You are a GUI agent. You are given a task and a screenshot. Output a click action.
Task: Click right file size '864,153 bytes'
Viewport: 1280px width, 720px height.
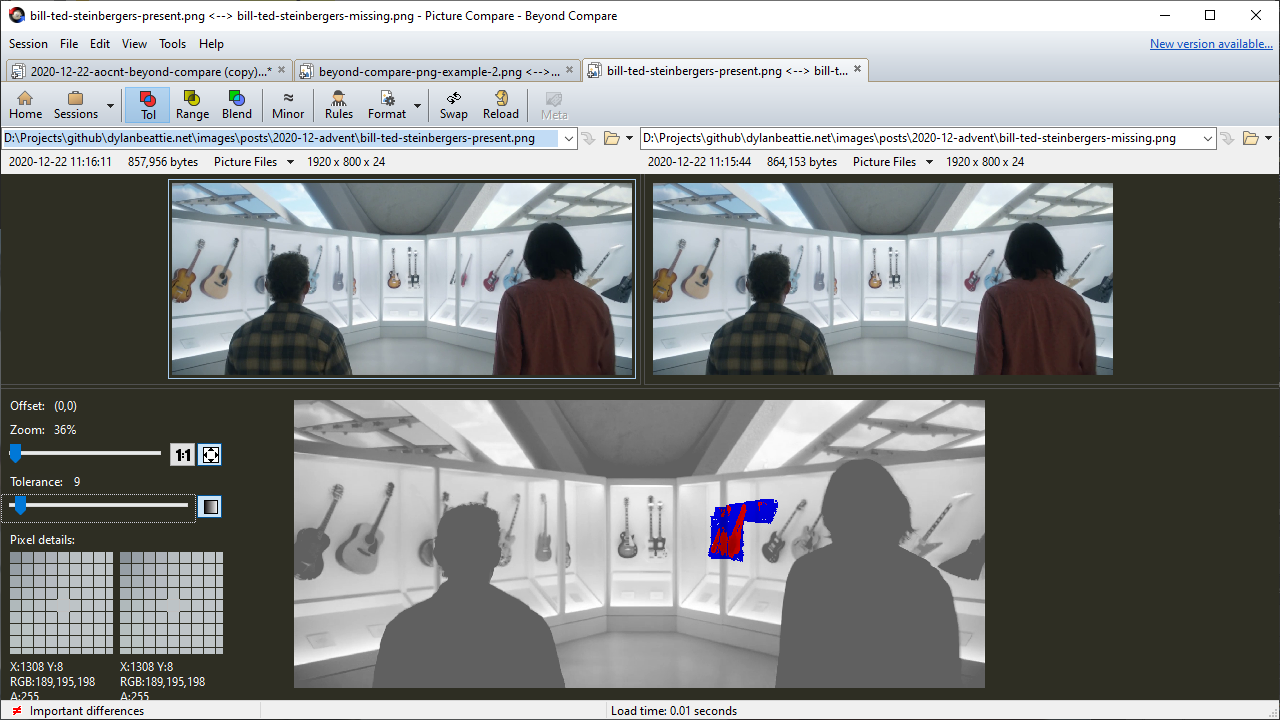(x=802, y=162)
